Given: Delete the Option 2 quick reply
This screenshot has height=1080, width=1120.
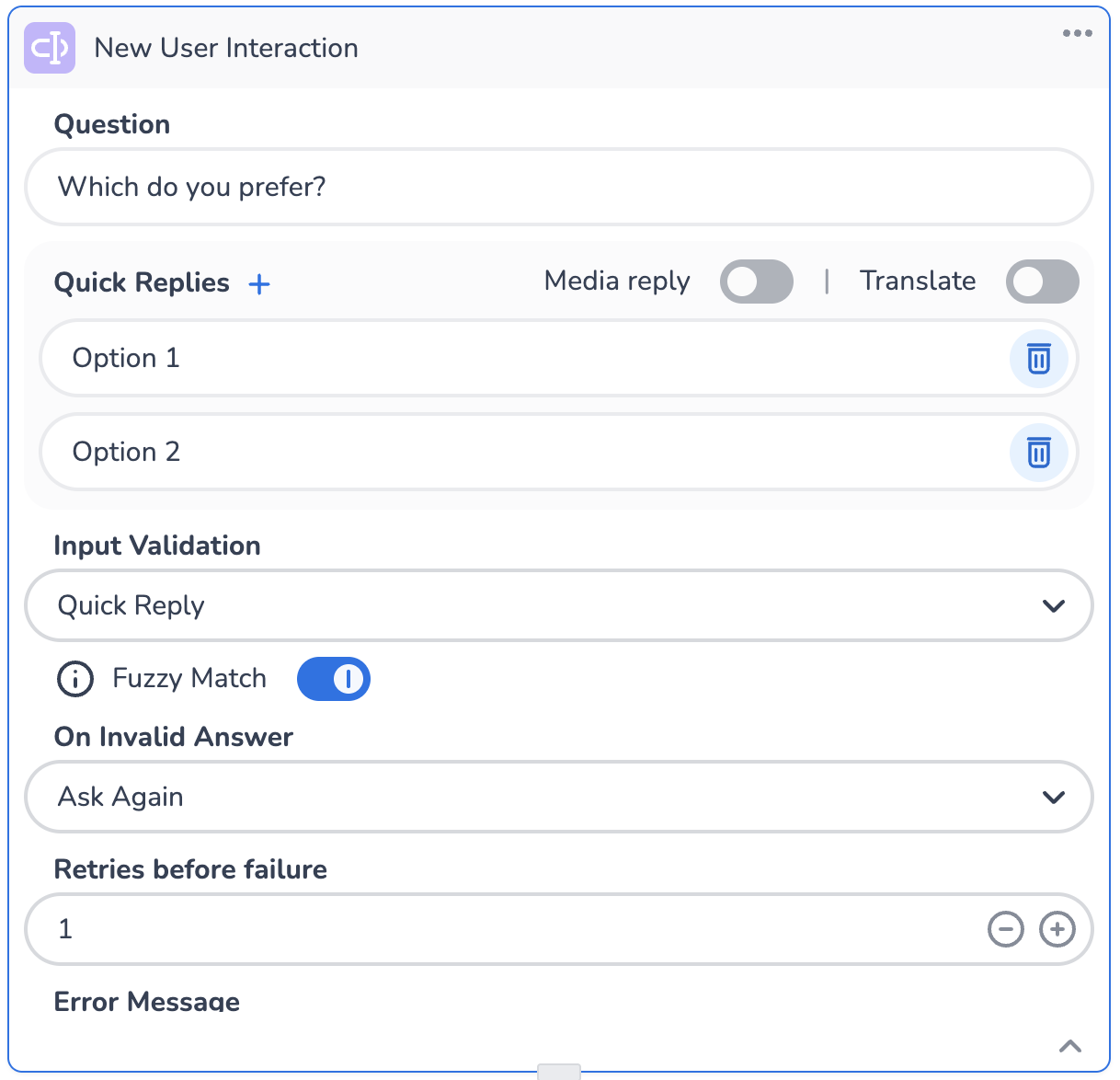Looking at the screenshot, I should click(1038, 453).
